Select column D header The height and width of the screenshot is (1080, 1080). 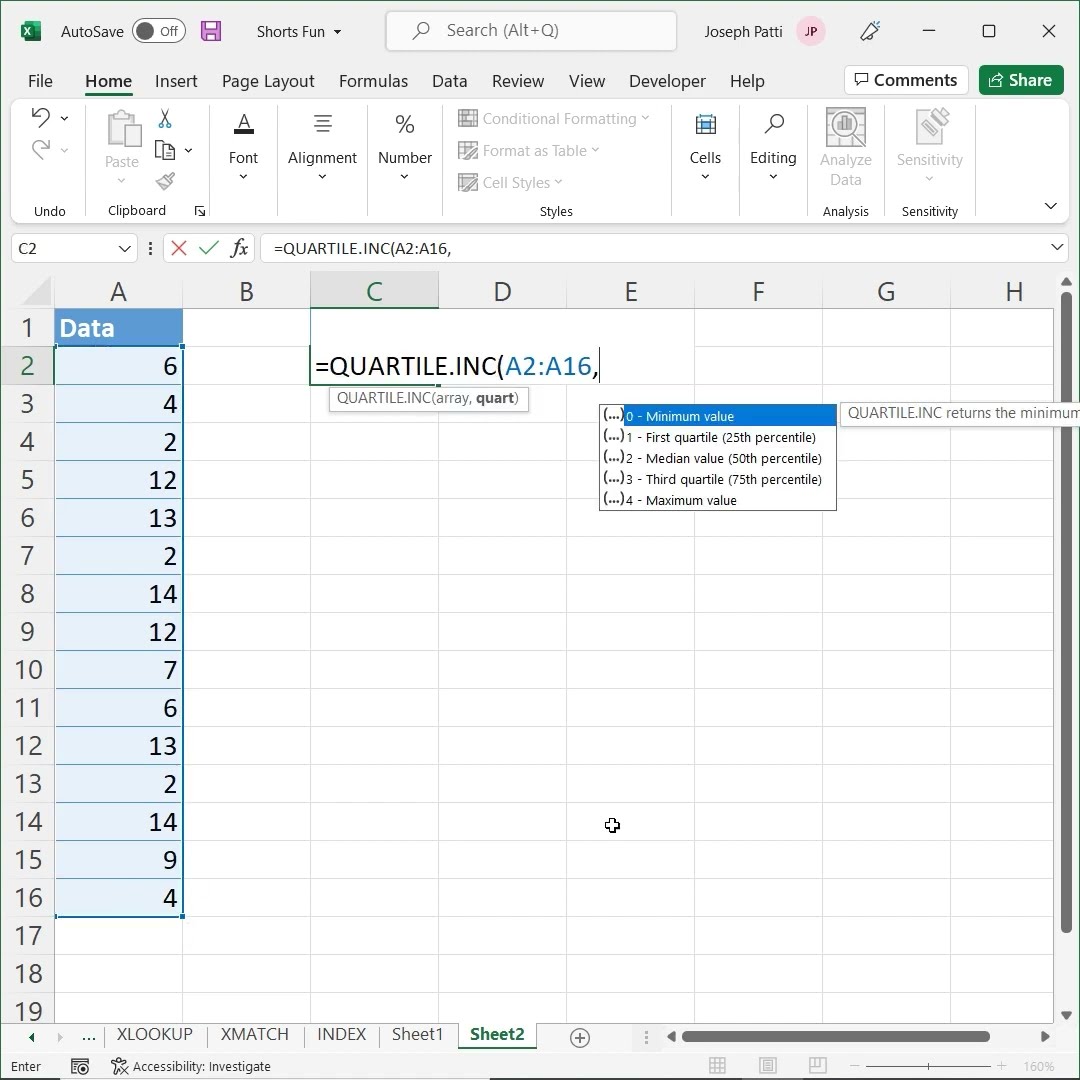502,291
